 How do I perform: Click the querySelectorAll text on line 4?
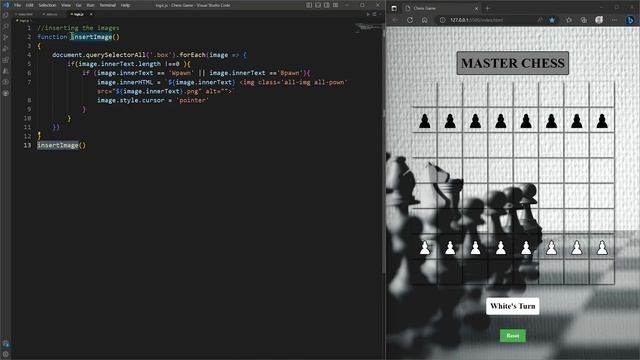pyautogui.click(x=116, y=55)
